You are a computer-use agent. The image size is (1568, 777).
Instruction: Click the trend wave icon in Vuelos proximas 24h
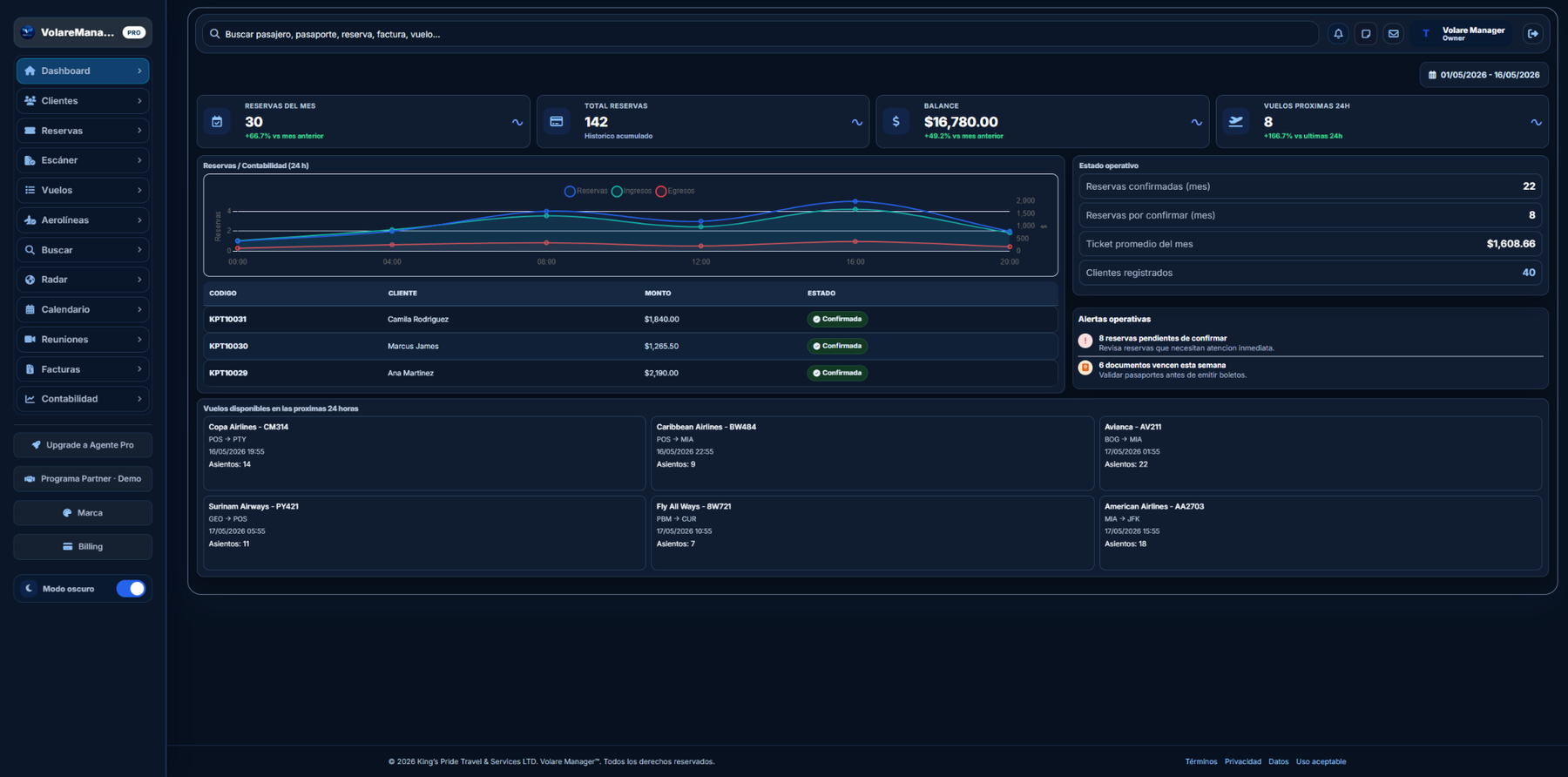pos(1537,123)
